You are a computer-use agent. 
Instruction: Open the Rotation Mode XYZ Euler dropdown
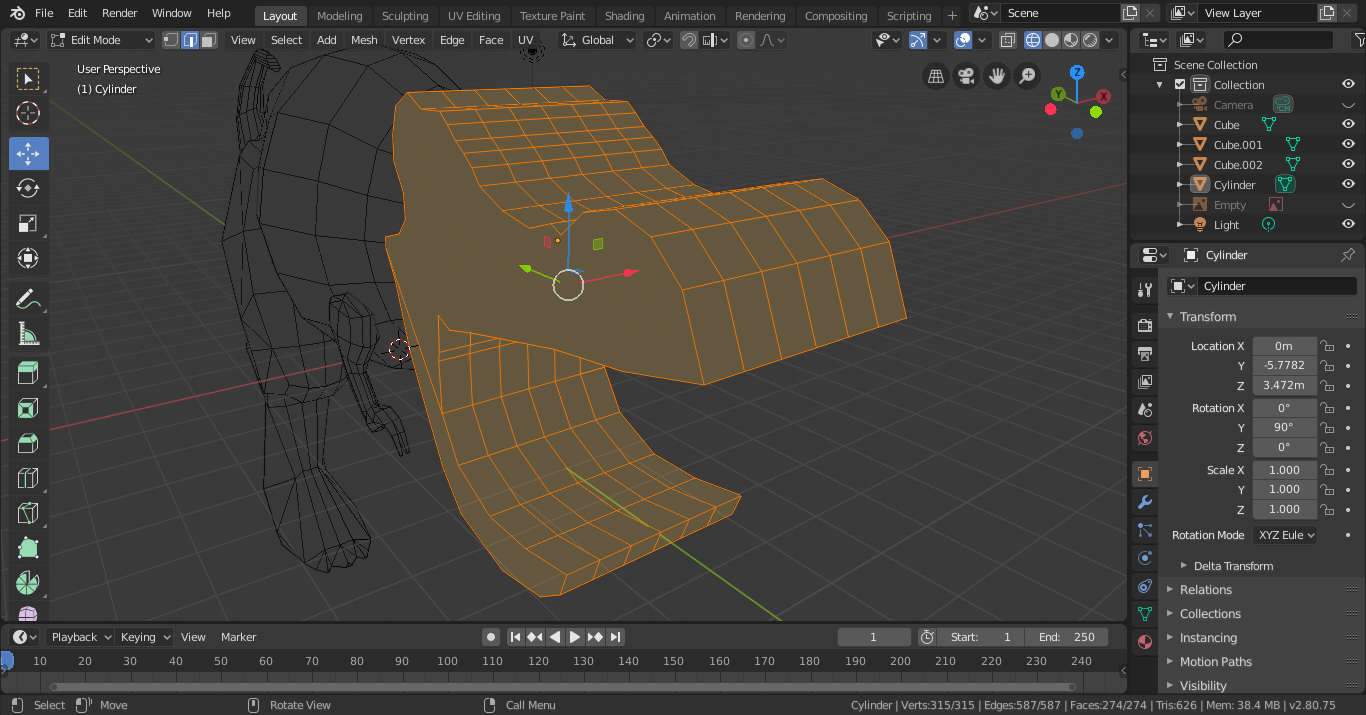[x=1285, y=535]
